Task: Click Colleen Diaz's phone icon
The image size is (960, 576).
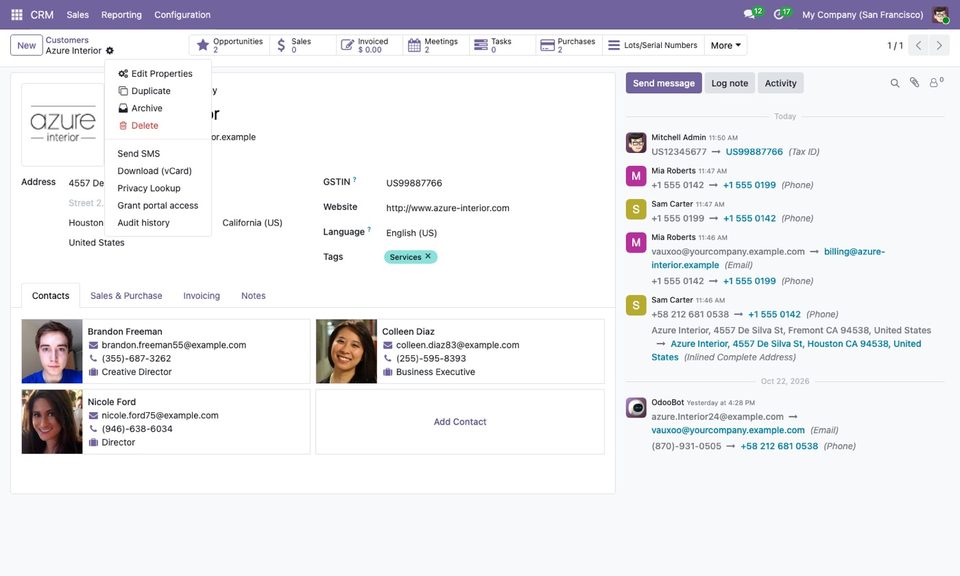Action: coord(388,359)
